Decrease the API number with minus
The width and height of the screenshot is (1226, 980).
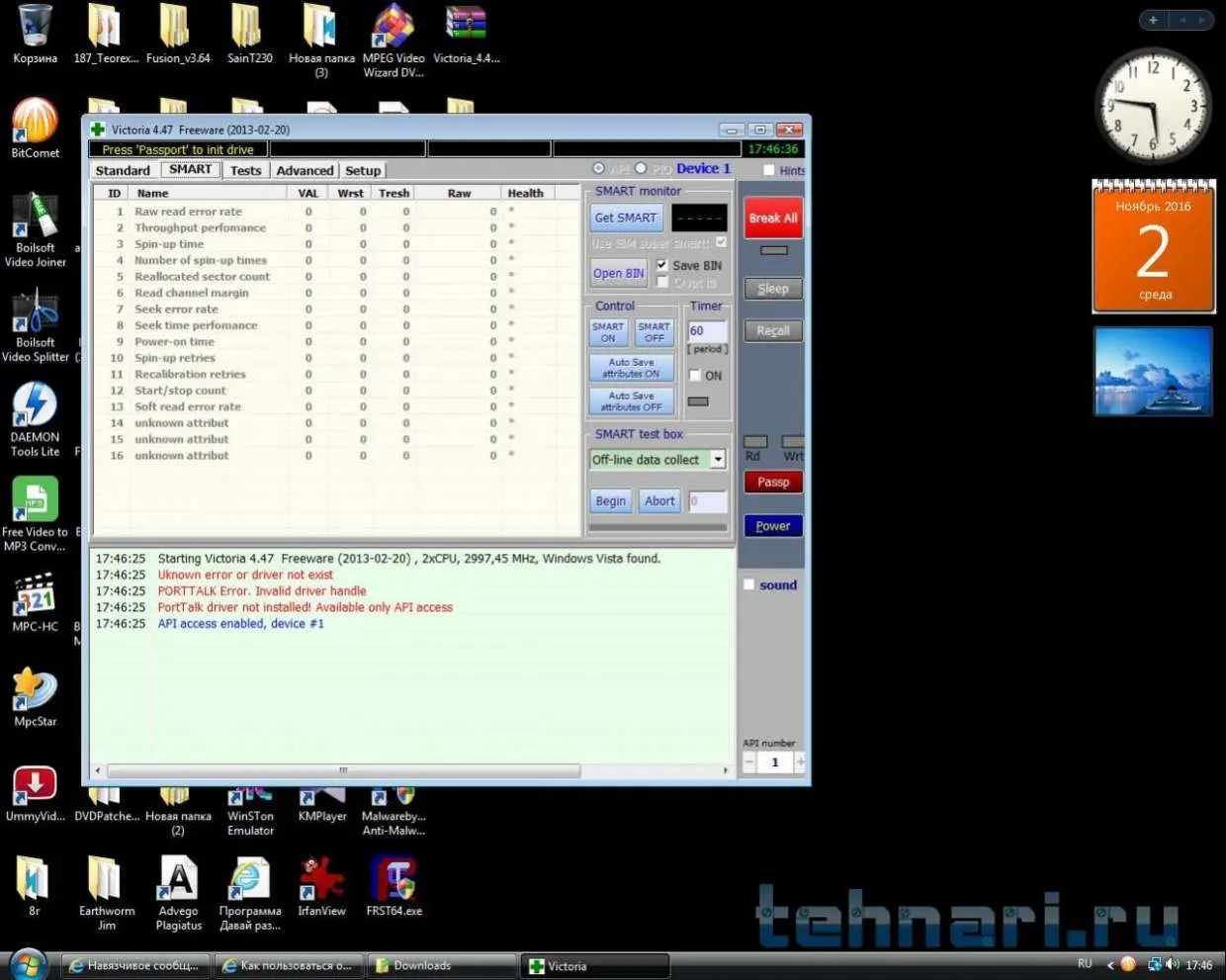pyautogui.click(x=748, y=761)
